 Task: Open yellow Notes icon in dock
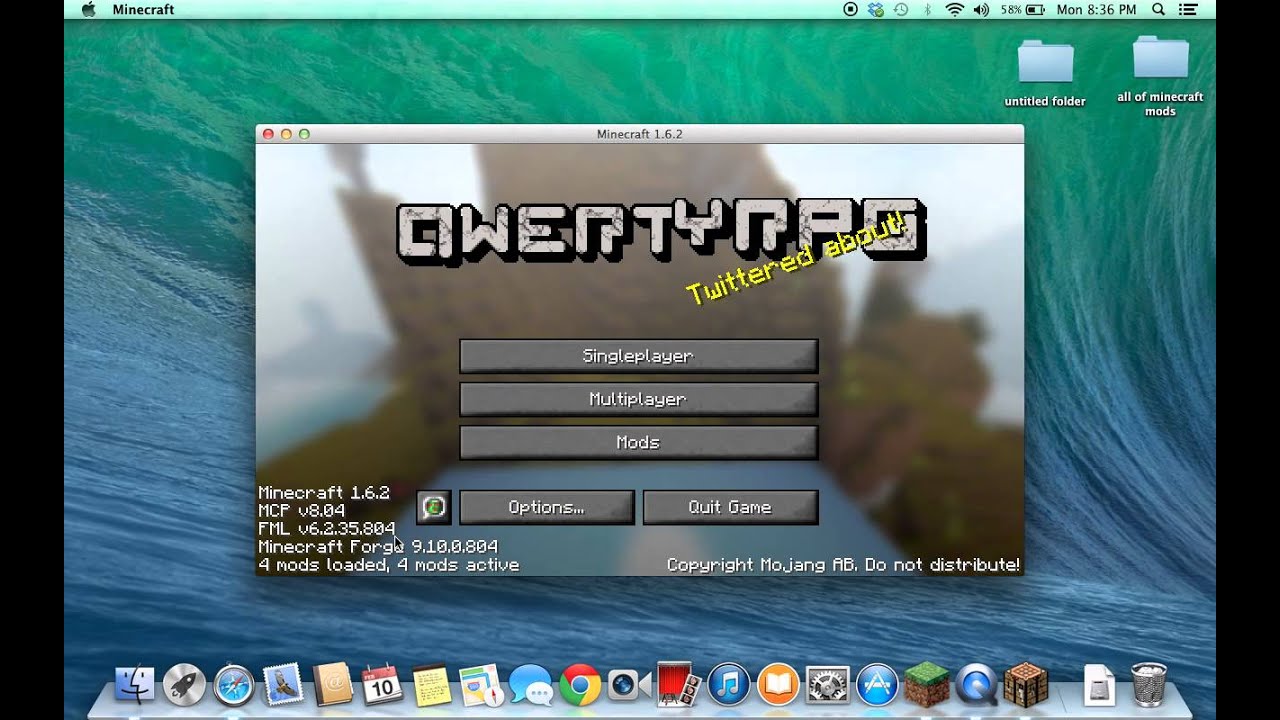(432, 685)
